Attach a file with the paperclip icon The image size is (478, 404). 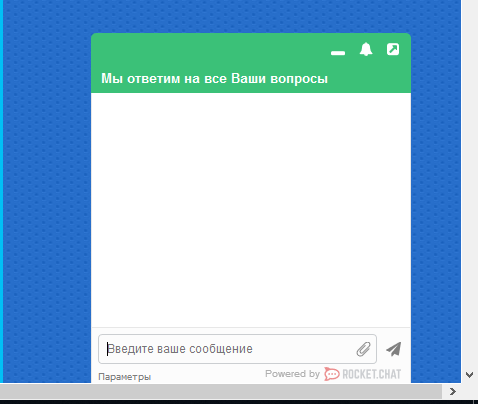tap(363, 349)
